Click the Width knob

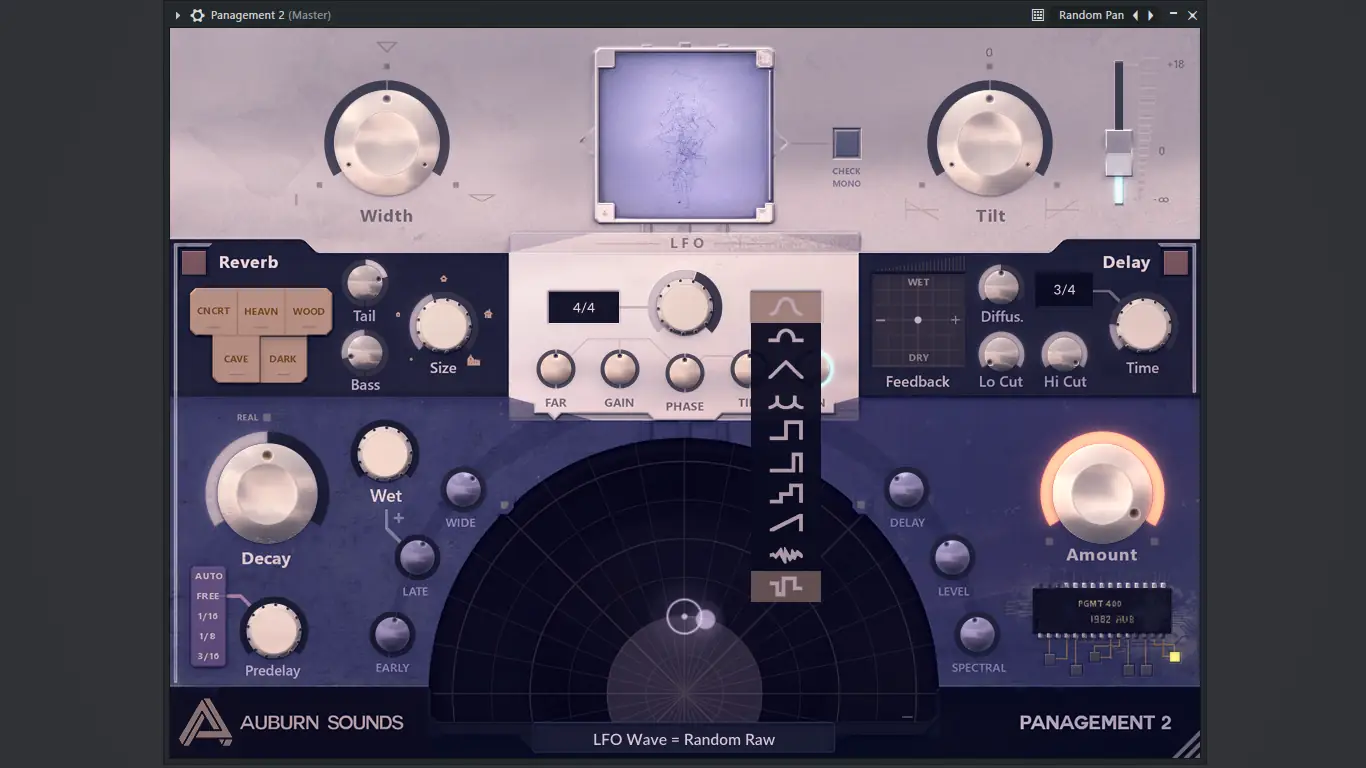pyautogui.click(x=387, y=142)
